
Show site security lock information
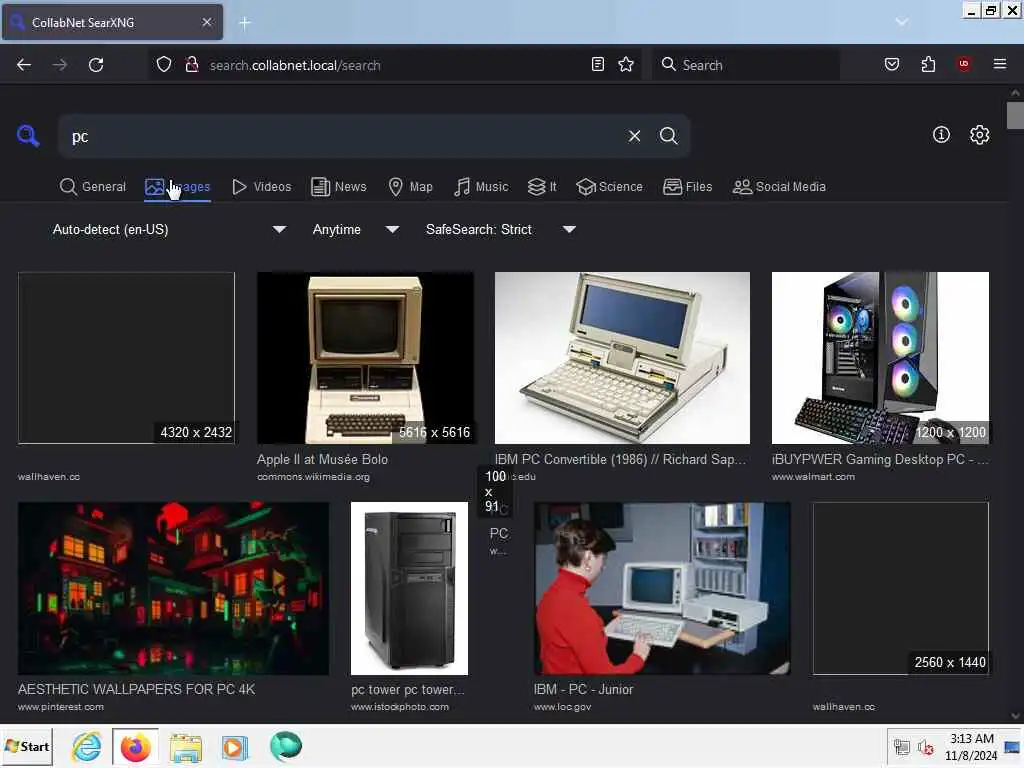point(191,65)
